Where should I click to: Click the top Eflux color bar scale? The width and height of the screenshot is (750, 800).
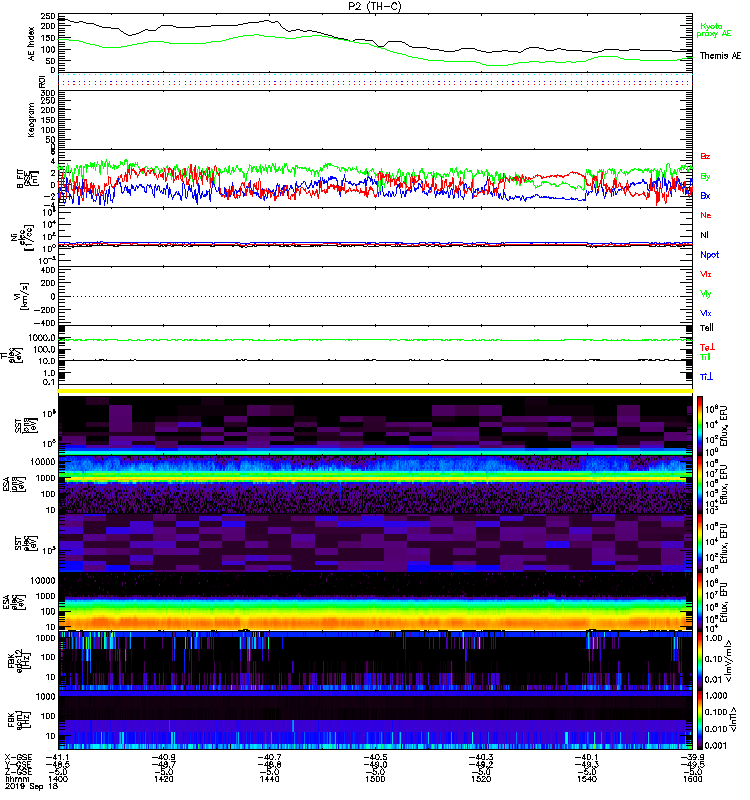(x=700, y=426)
